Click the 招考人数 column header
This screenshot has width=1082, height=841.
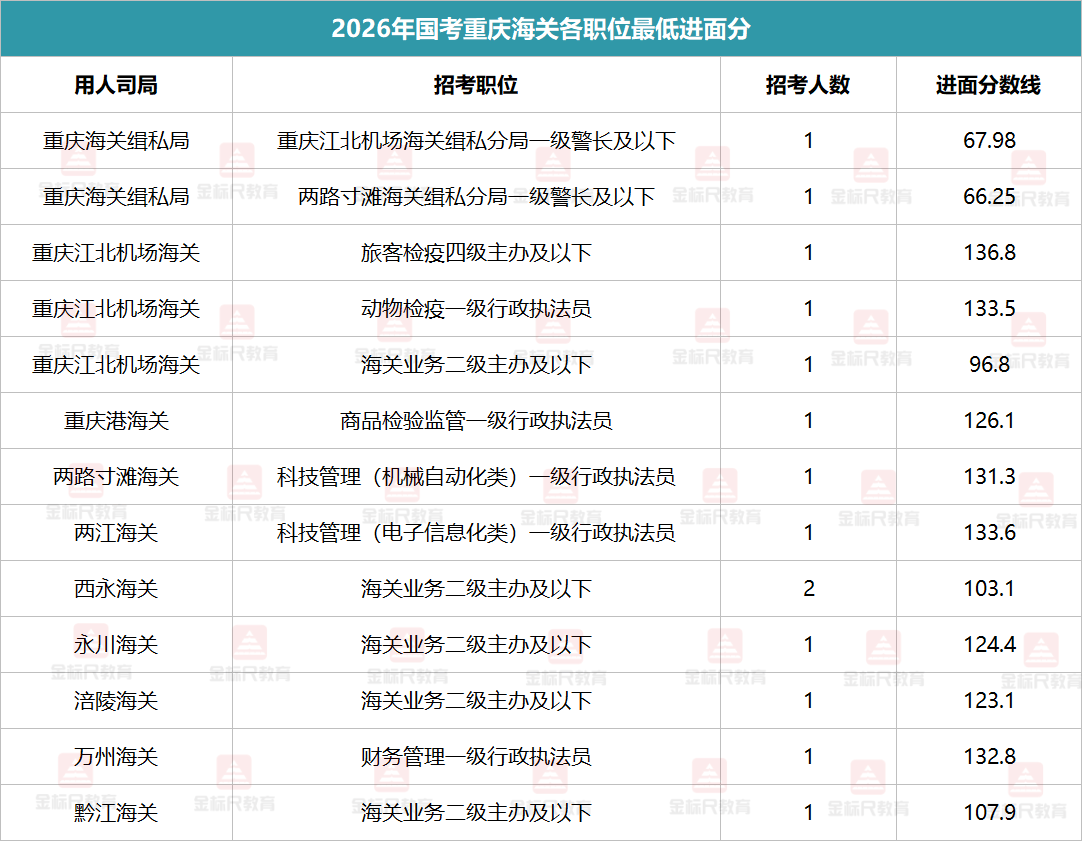(808, 85)
